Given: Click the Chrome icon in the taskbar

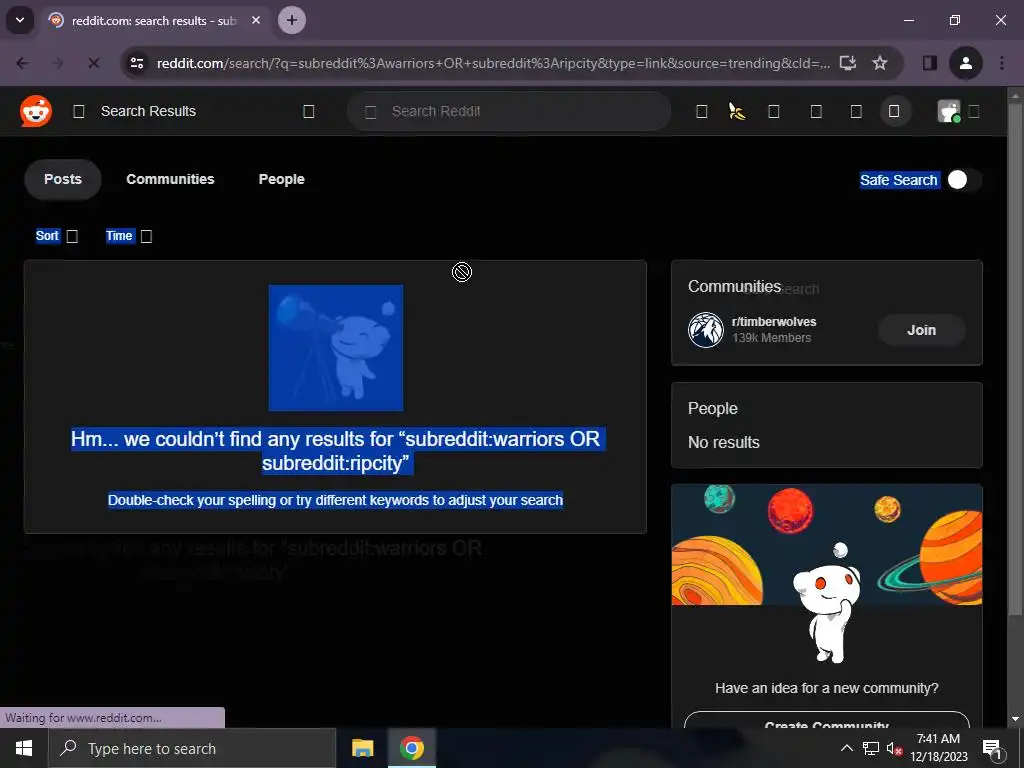Looking at the screenshot, I should pos(411,748).
